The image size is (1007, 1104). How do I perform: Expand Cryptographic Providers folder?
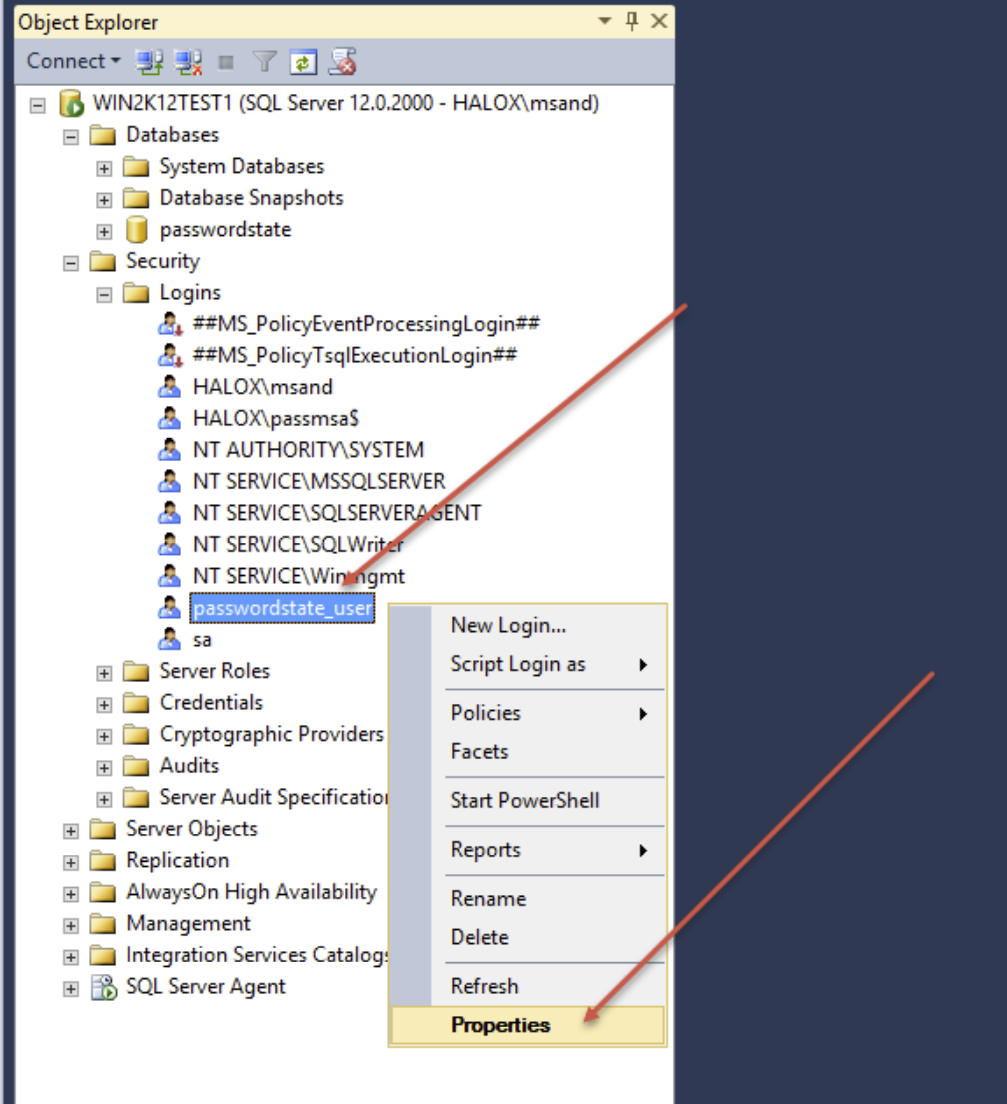point(104,736)
